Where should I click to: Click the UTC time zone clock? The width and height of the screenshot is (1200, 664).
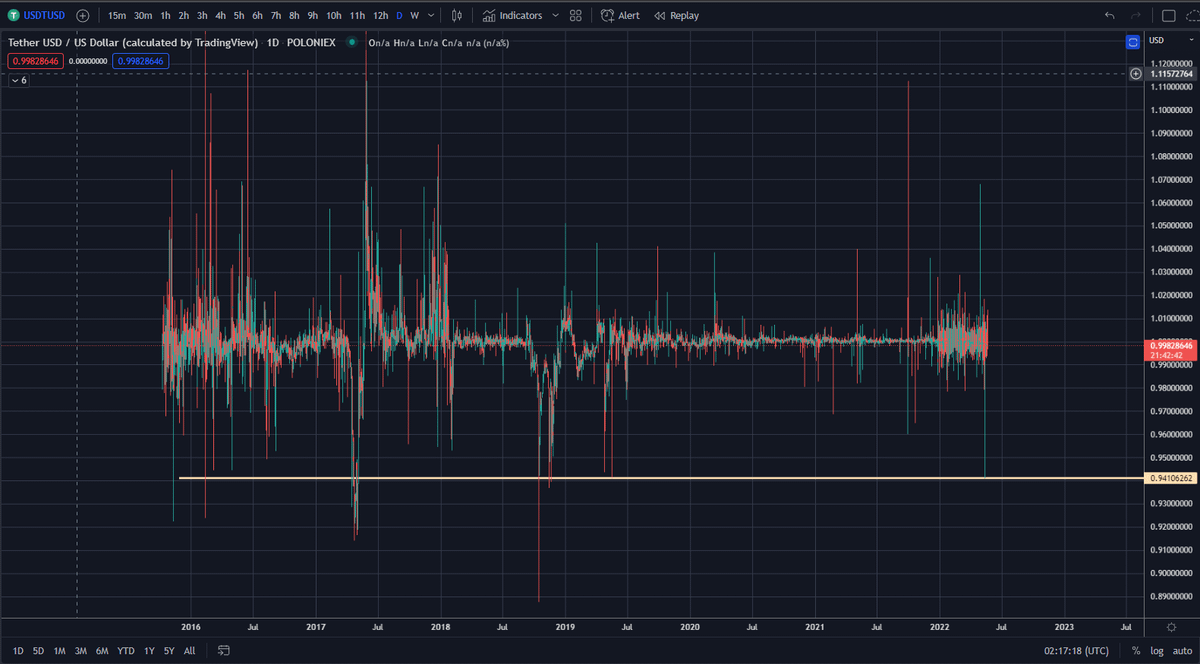(1074, 651)
